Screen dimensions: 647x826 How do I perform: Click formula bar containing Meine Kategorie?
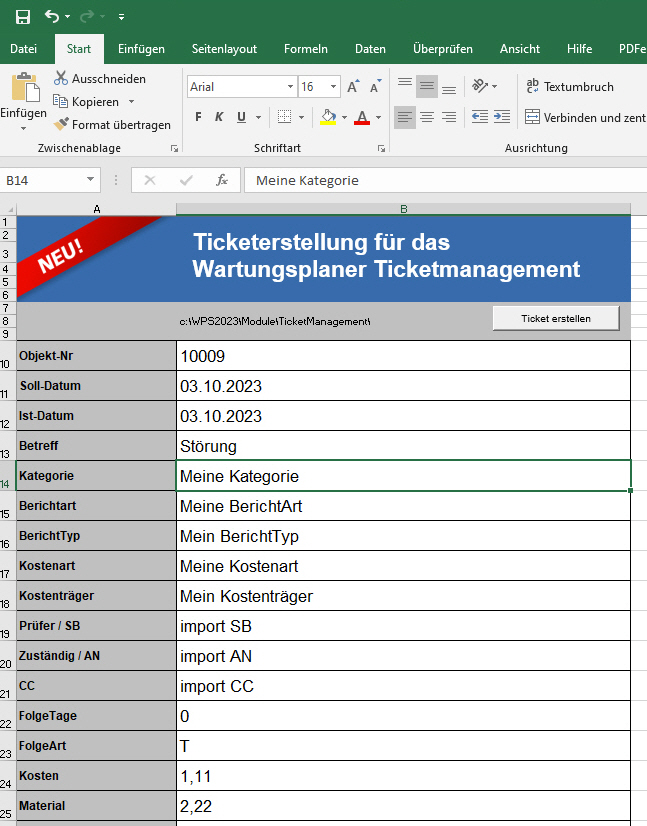[446, 181]
